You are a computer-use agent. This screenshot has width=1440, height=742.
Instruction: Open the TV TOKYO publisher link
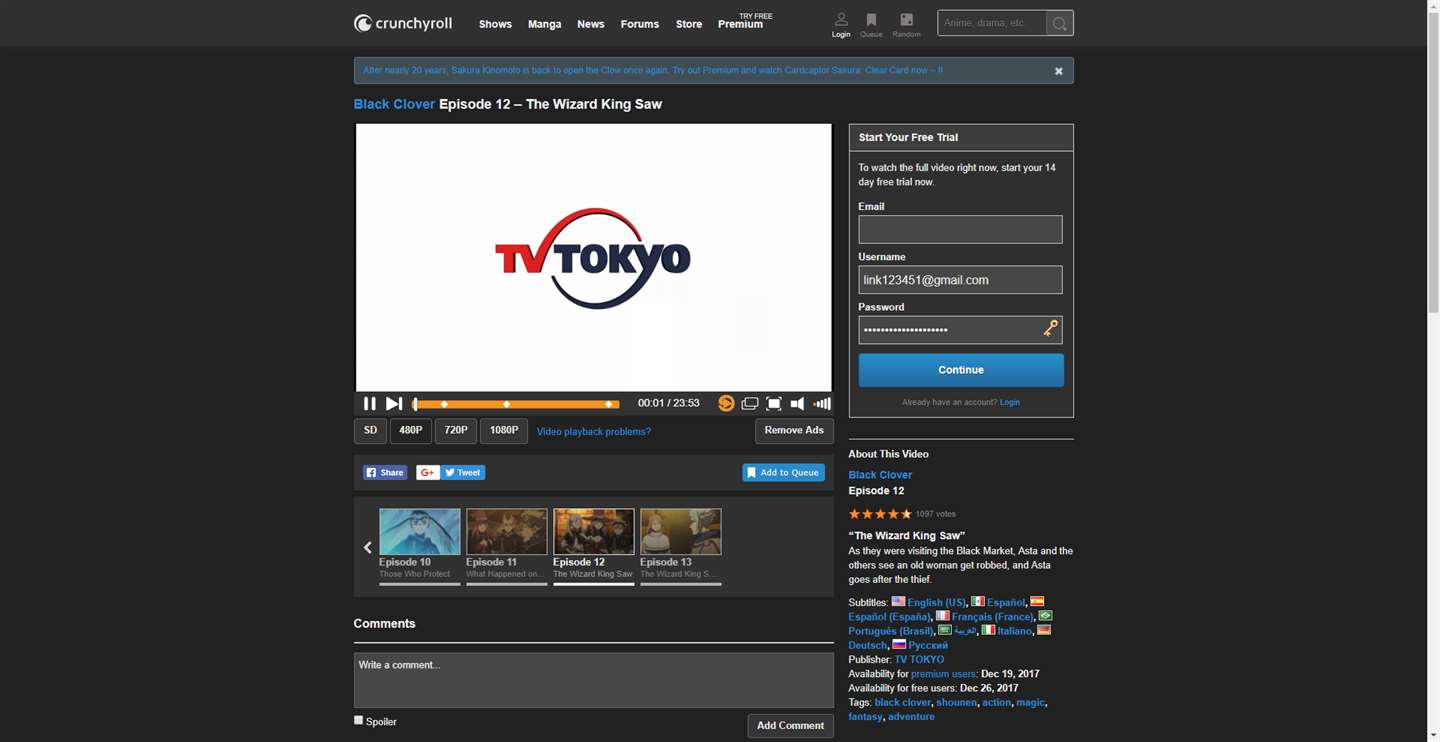pyautogui.click(x=919, y=660)
